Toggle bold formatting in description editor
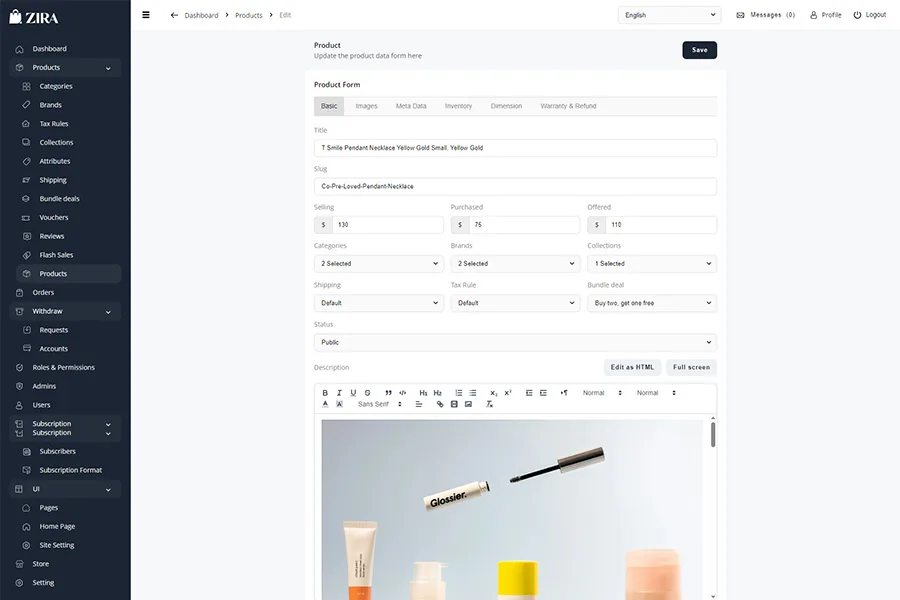The image size is (900, 600). point(325,393)
